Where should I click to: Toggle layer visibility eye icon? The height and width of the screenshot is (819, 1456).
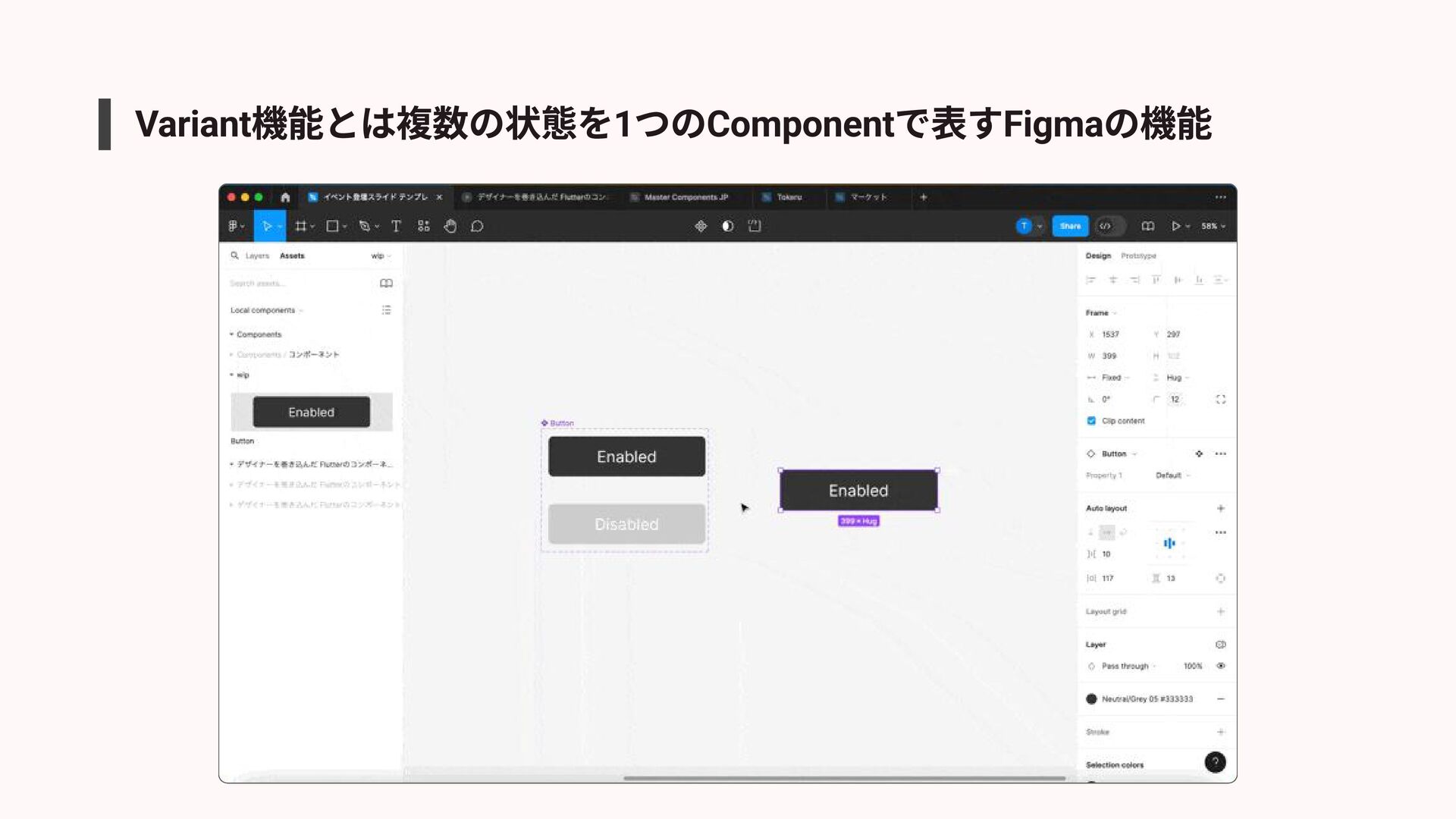pyautogui.click(x=1221, y=666)
